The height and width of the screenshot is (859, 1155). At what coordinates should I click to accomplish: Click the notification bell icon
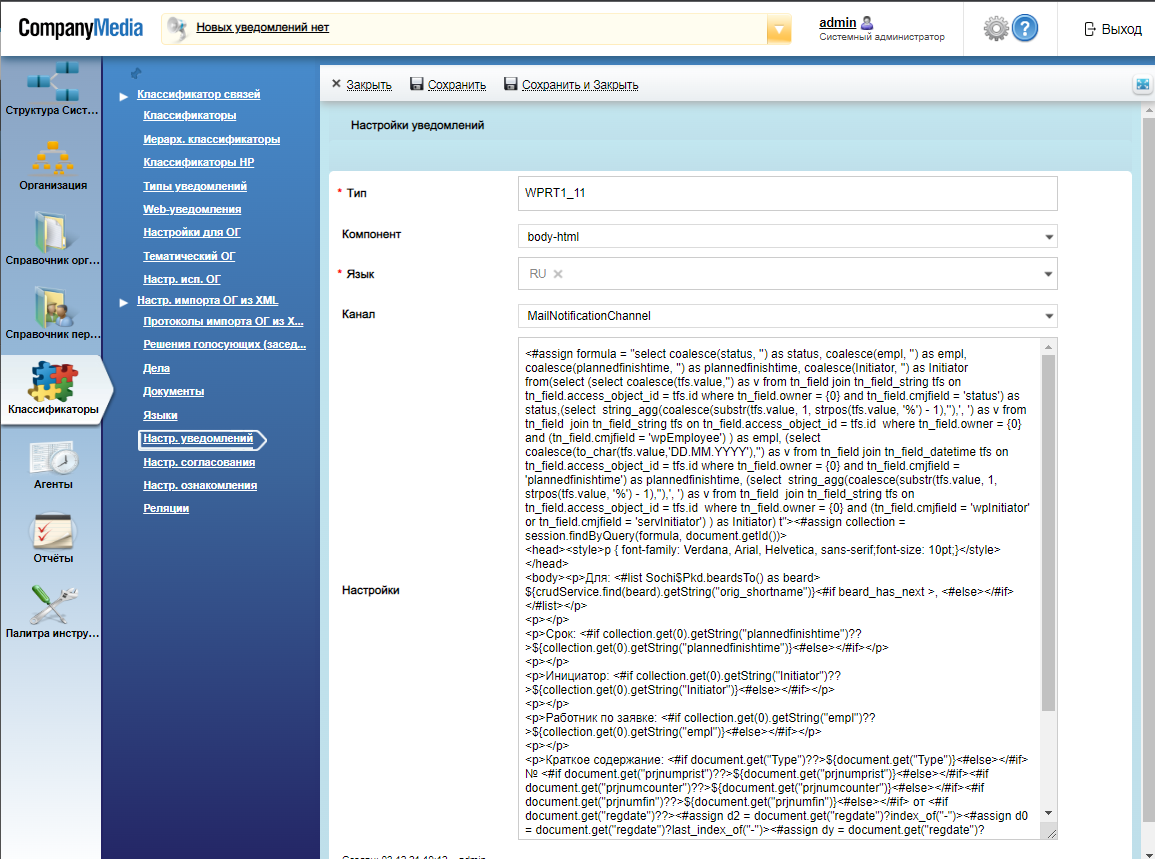click(x=177, y=28)
